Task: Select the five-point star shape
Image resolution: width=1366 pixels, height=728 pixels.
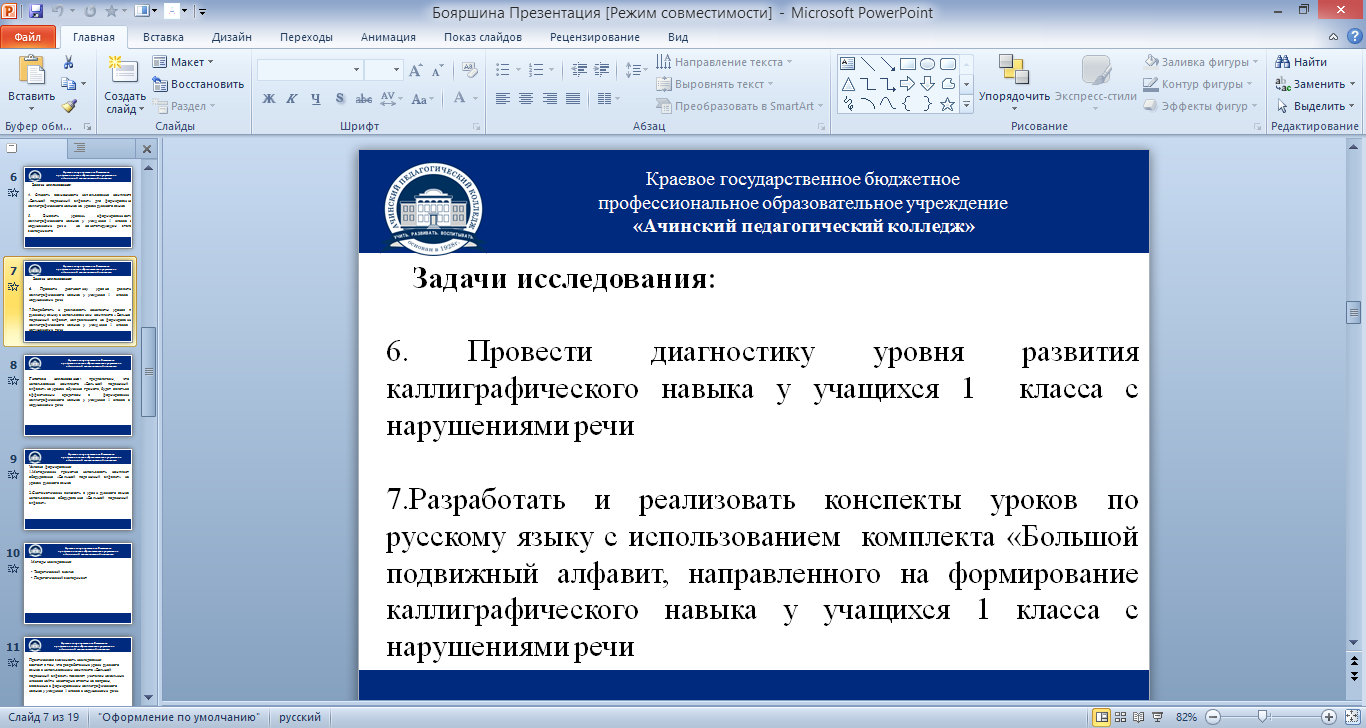Action: pyautogui.click(x=948, y=103)
